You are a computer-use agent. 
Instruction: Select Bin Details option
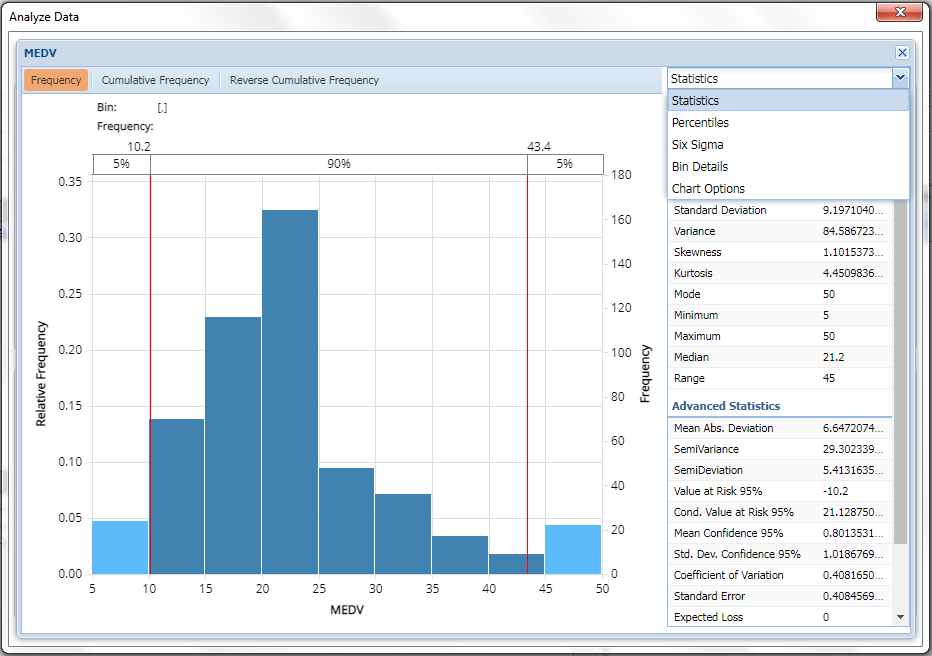point(699,167)
